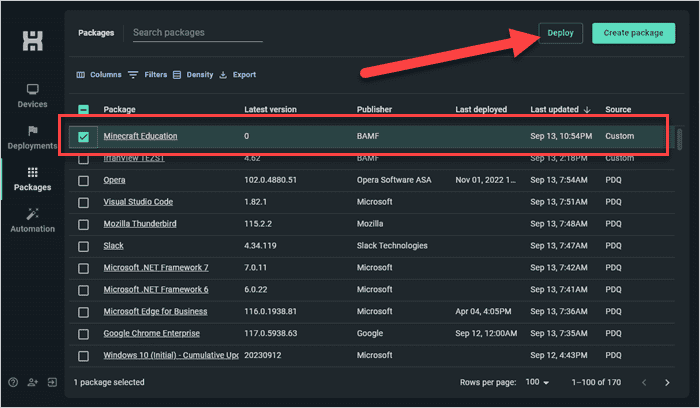Open the Deployments flag icon
Image resolution: width=700 pixels, height=408 pixels.
point(33,131)
